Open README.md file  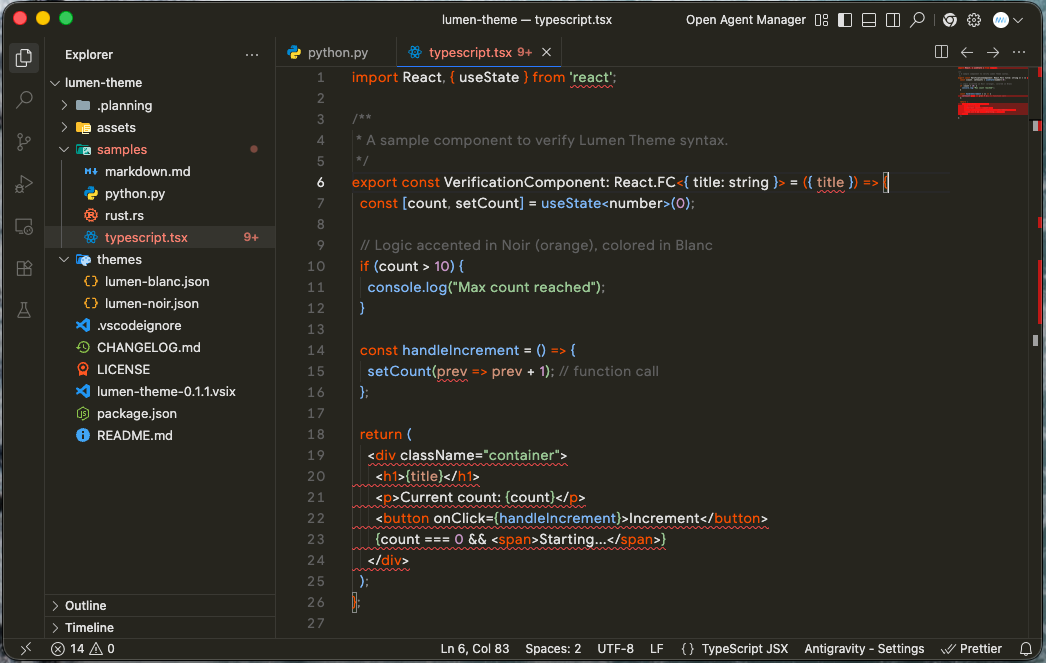point(160,436)
